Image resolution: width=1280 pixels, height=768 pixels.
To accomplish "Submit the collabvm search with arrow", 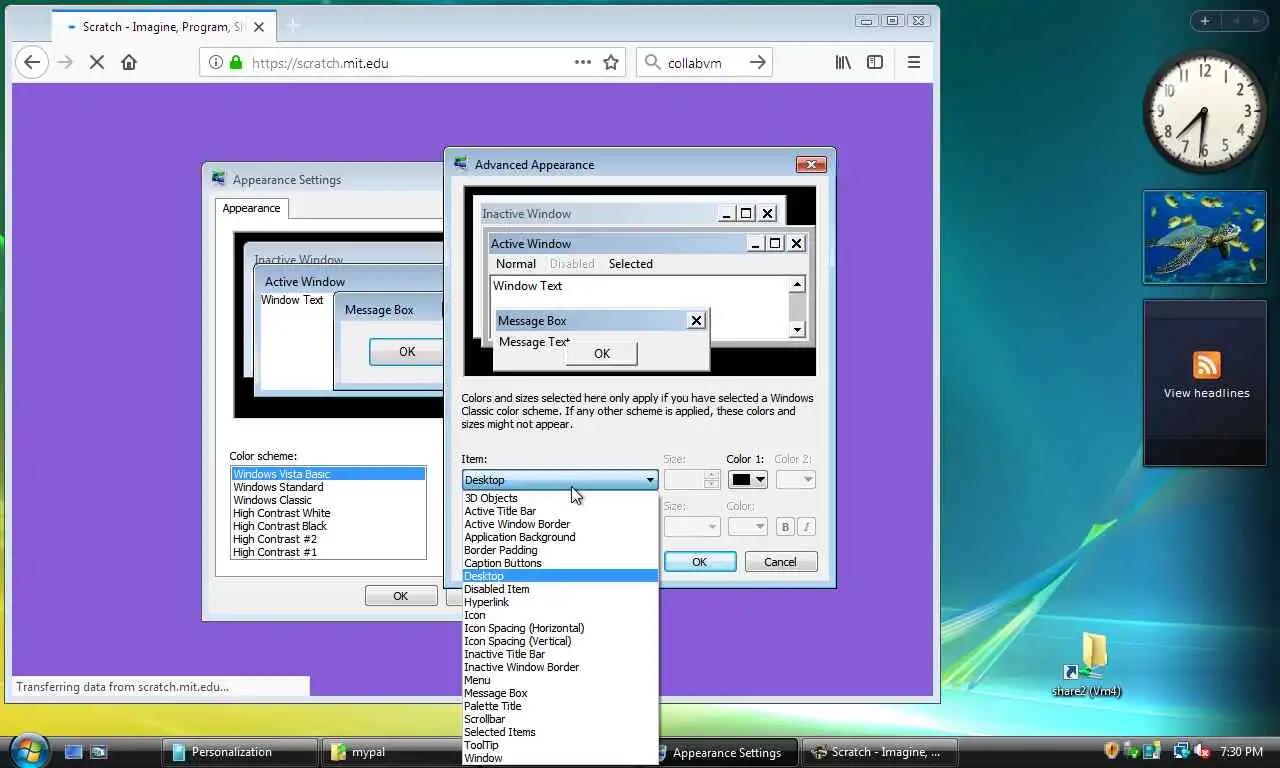I will (758, 62).
